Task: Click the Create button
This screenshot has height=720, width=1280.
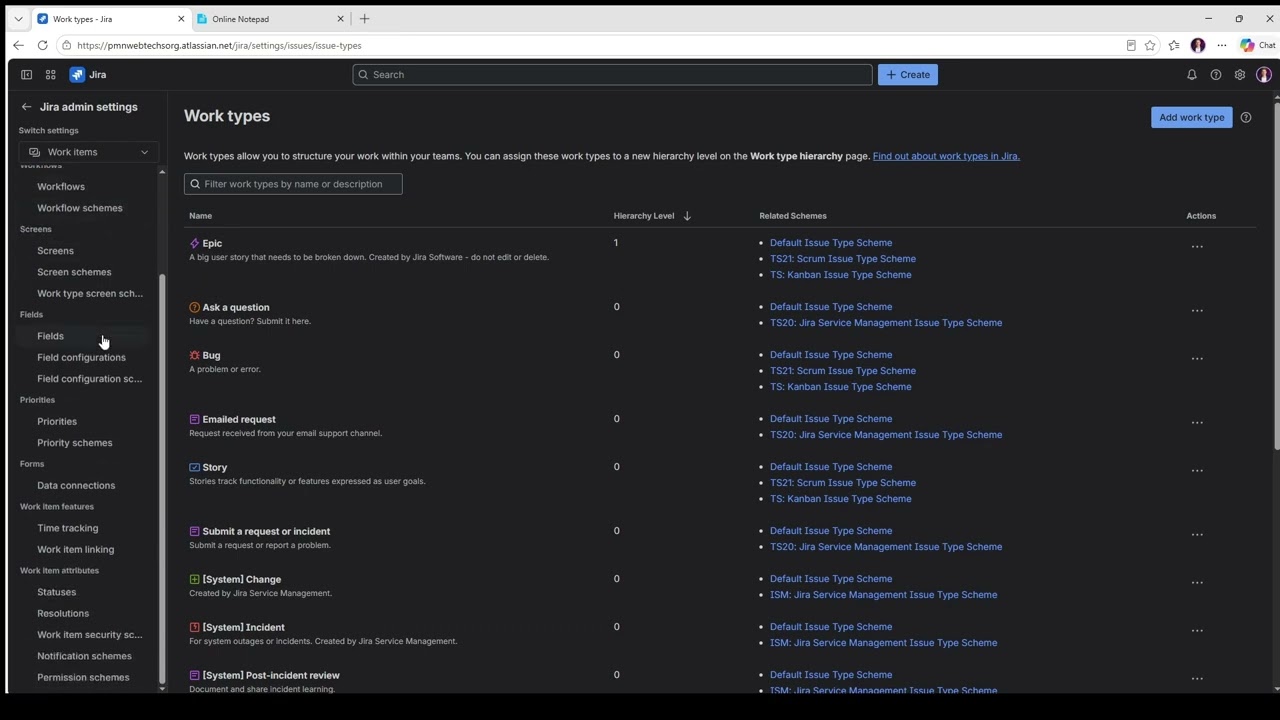Action: pos(908,75)
